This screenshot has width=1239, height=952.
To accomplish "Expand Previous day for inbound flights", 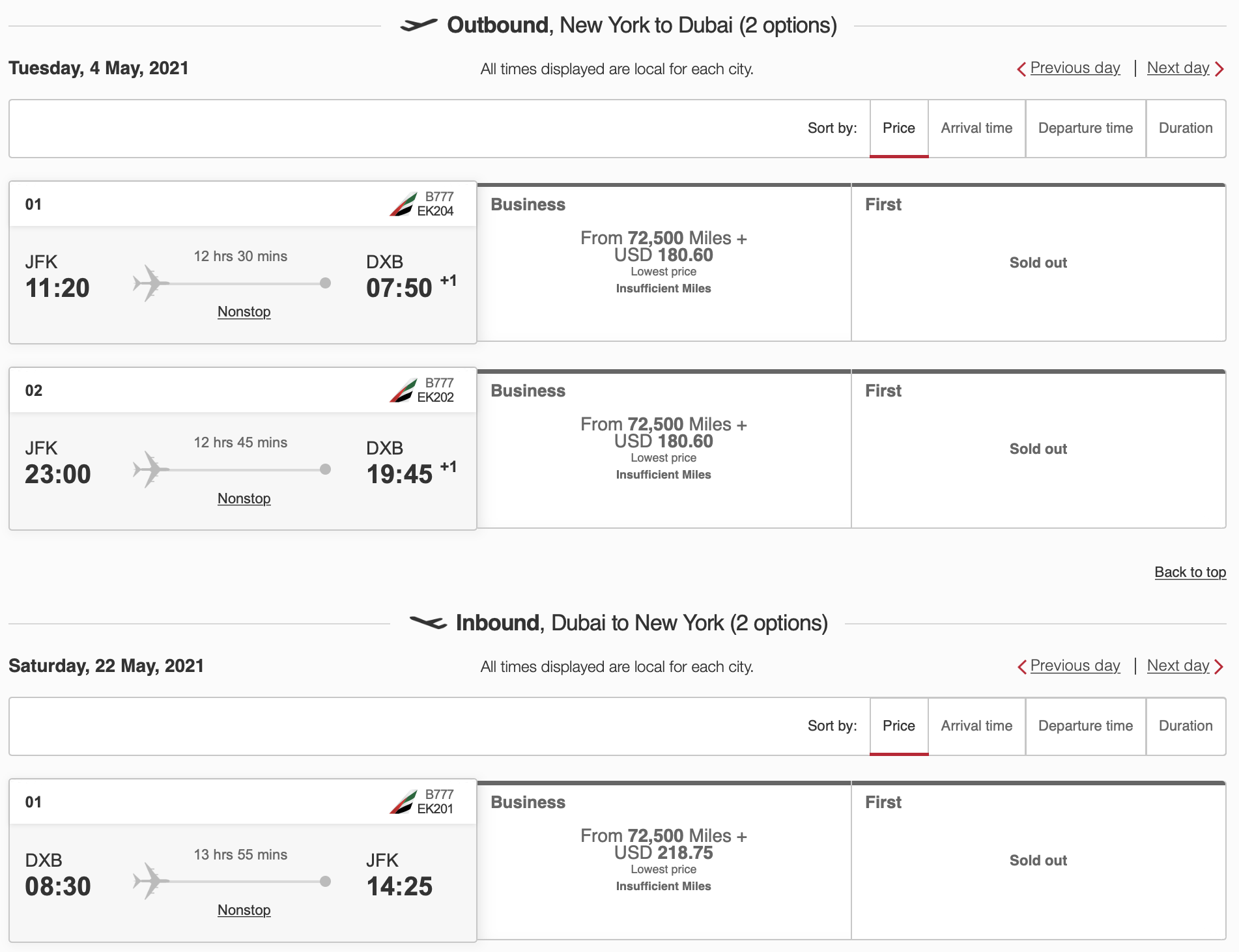I will tap(1075, 665).
